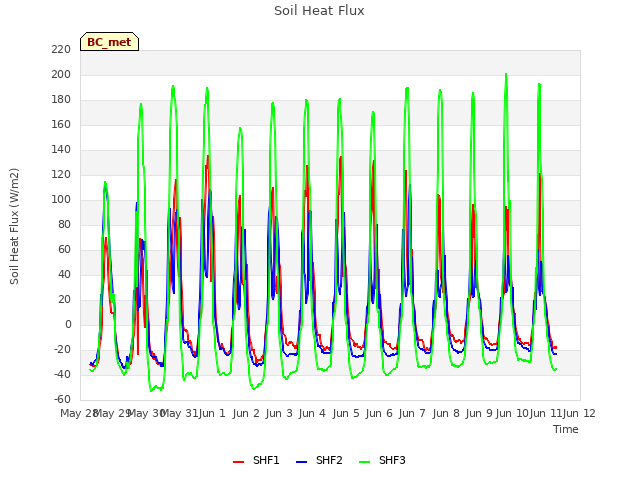Click the 80 y-axis tick label
This screenshot has height=480, width=640.
coord(64,224)
